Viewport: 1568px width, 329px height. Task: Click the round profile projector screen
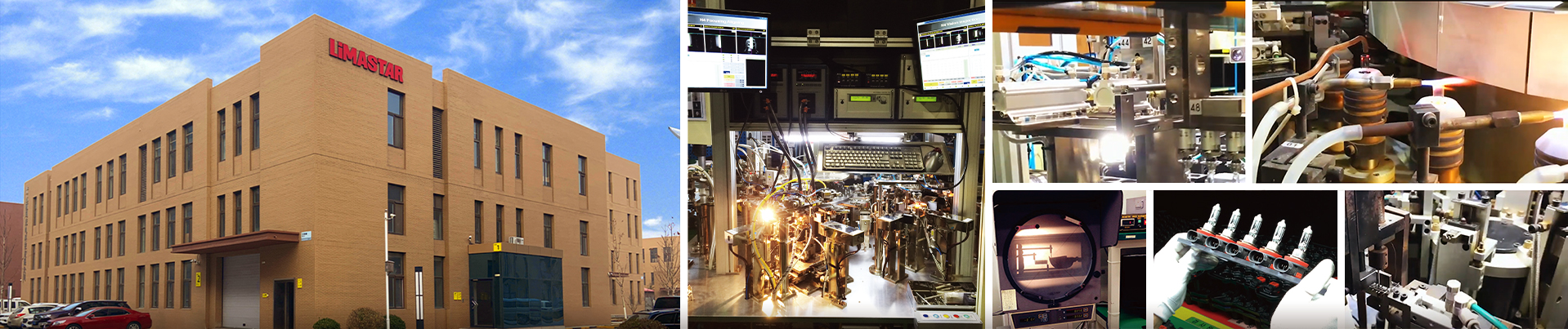coord(1051,258)
